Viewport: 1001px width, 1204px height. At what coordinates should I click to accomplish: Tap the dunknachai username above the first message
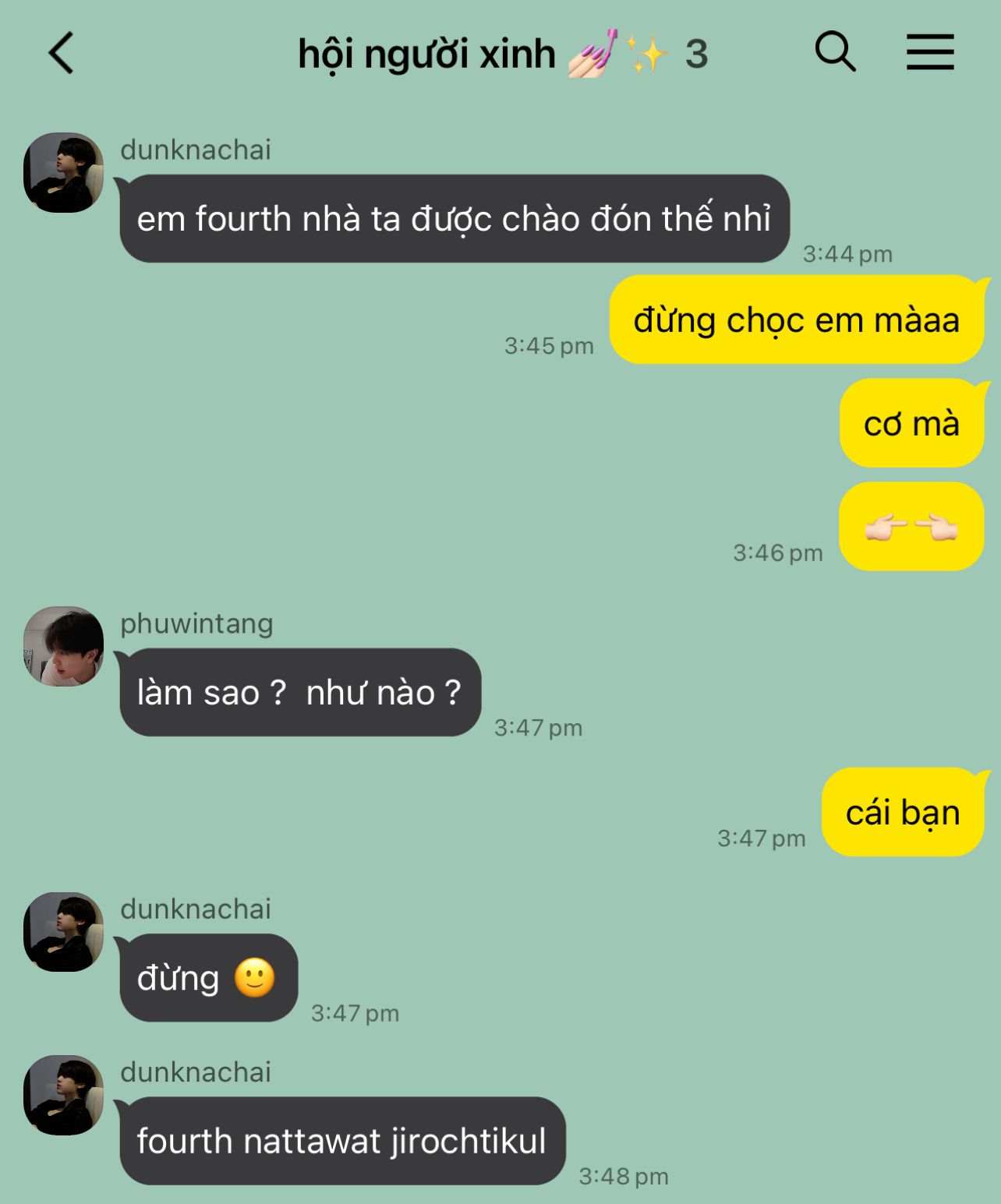(196, 150)
